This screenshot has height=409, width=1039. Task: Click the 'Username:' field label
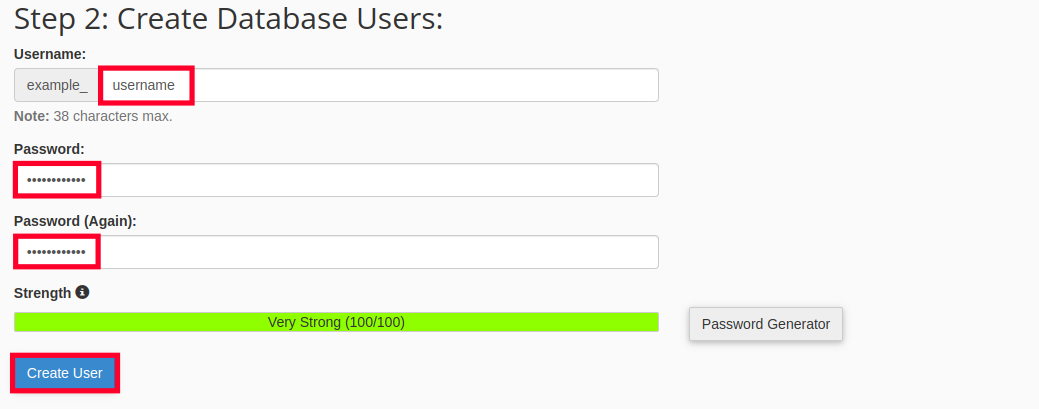pyautogui.click(x=50, y=53)
